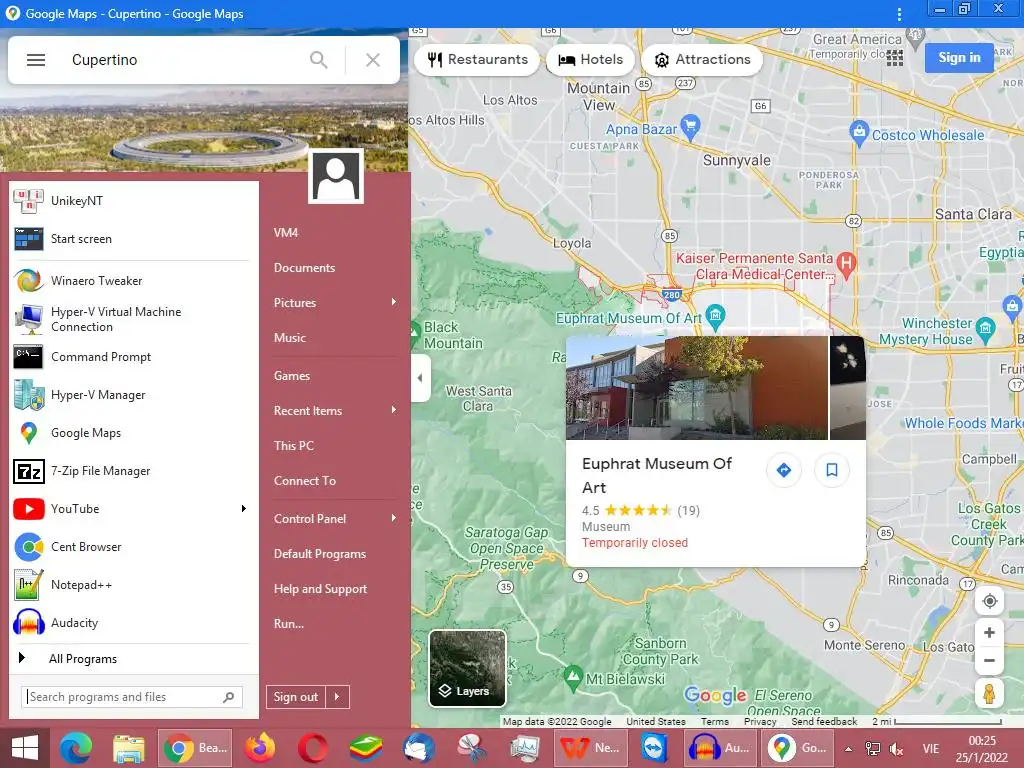The width and height of the screenshot is (1024, 768).
Task: Click Kaiser Permanente hospital marker
Action: point(846,264)
